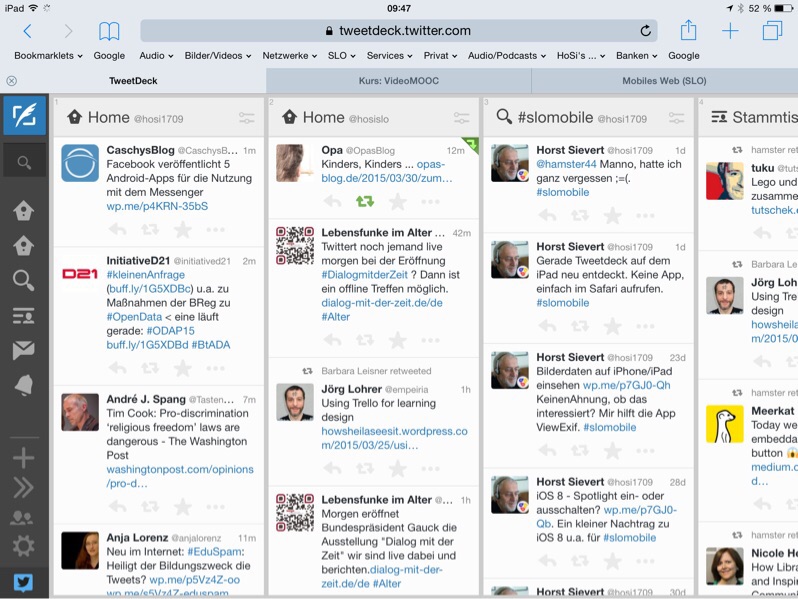798x599 pixels.
Task: Open the notifications bell in the sidebar
Action: [x=23, y=385]
